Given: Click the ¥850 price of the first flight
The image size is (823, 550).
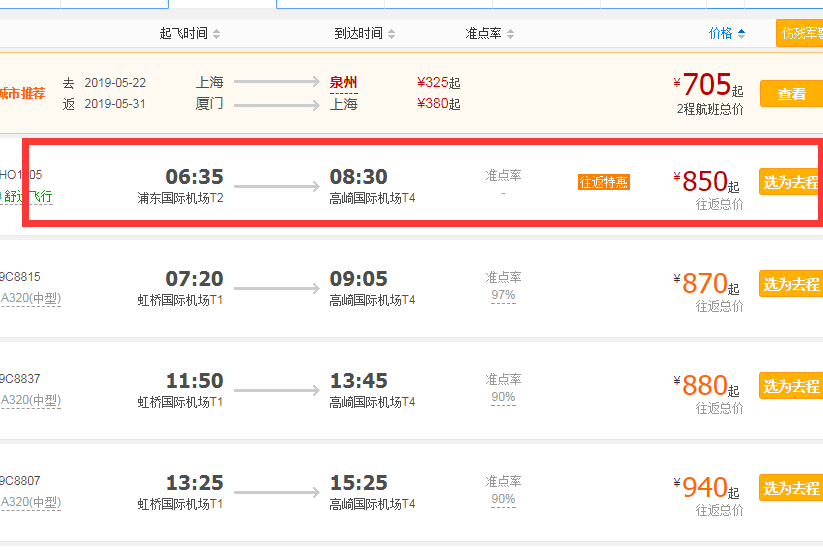Looking at the screenshot, I should coord(704,181).
